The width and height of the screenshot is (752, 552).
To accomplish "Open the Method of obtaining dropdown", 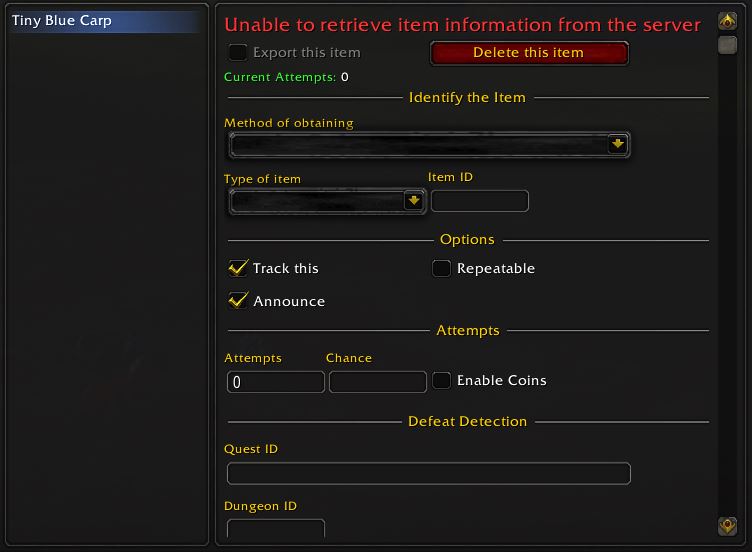I will click(429, 145).
